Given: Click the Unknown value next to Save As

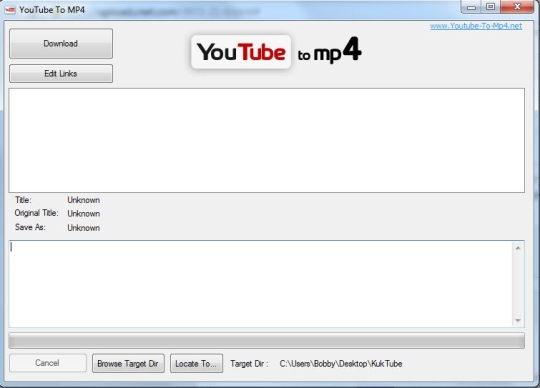Looking at the screenshot, I should click(x=84, y=228).
